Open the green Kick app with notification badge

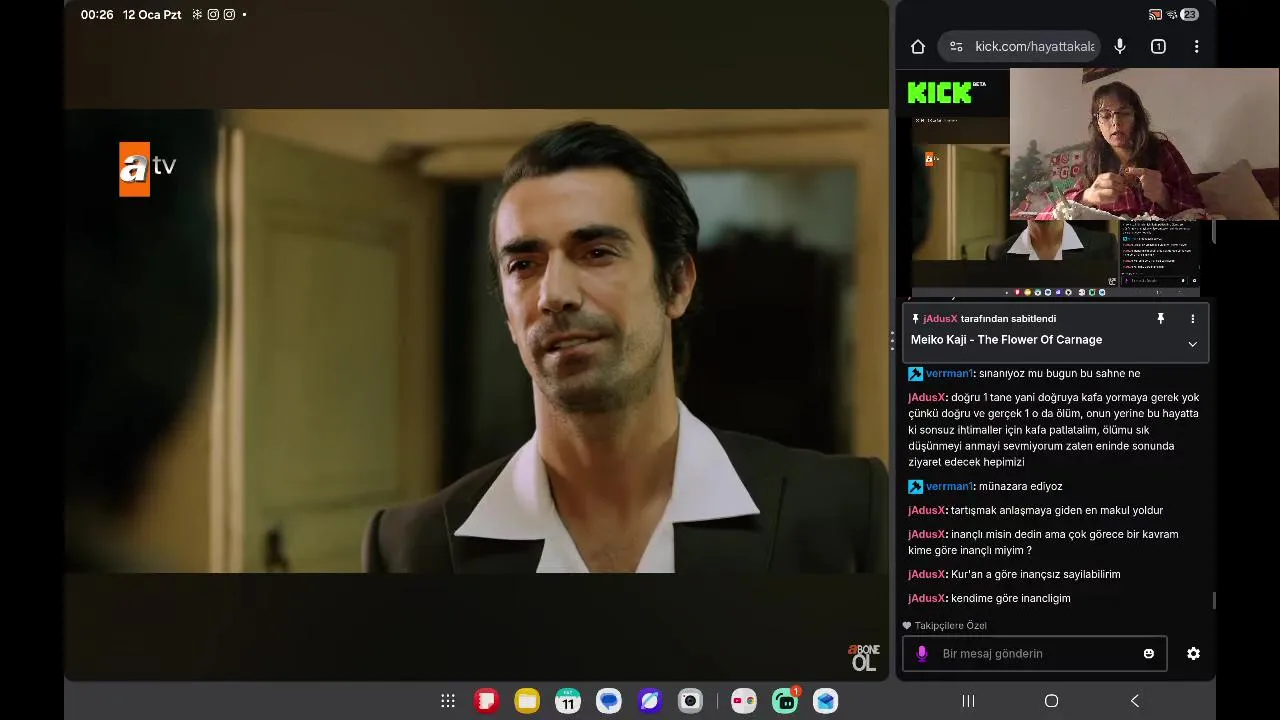(785, 701)
